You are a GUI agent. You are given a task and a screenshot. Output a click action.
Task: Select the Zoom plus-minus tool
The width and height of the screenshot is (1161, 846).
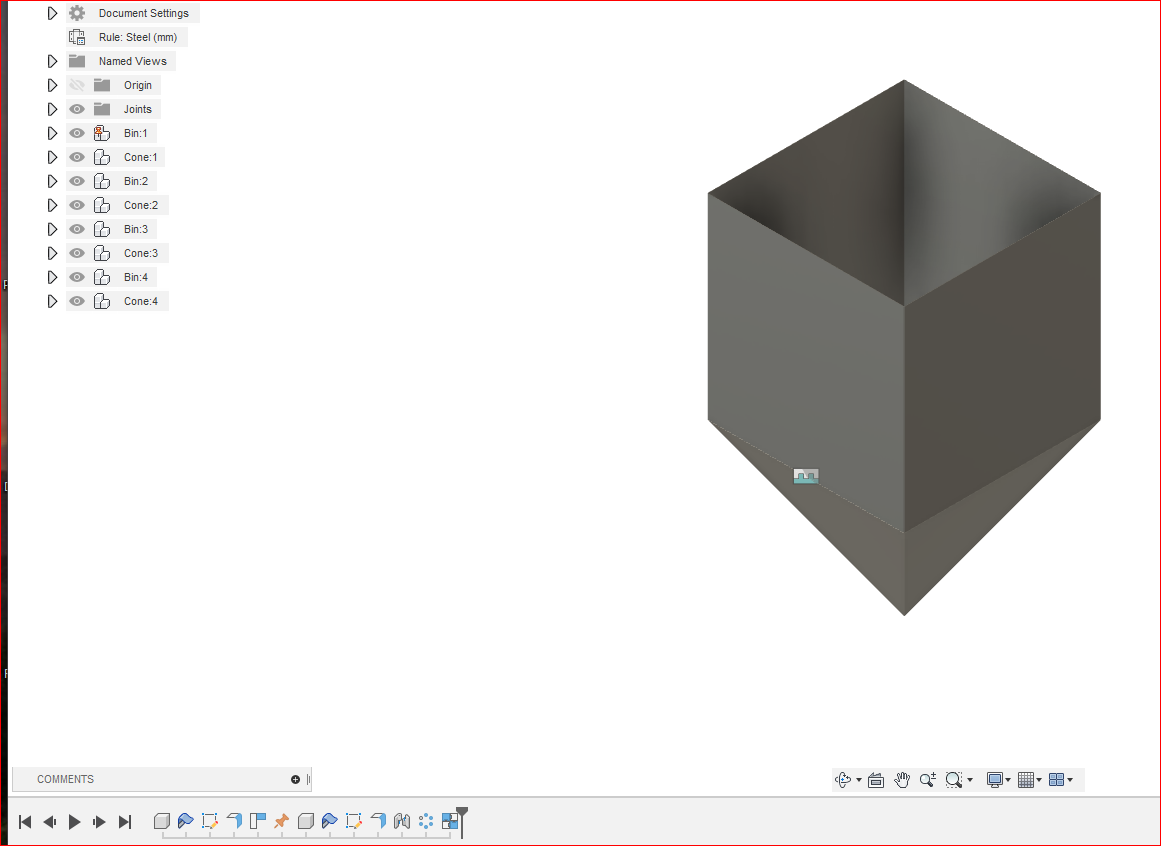coord(928,779)
